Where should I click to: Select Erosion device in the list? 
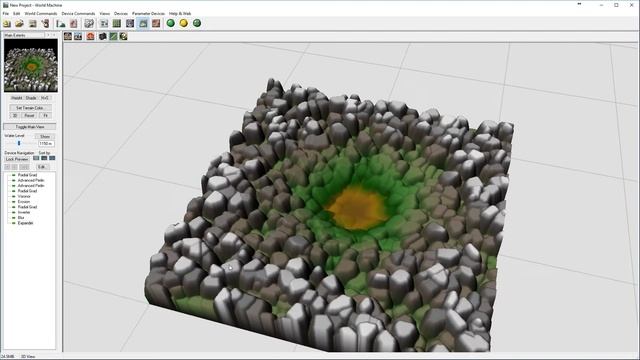(24, 202)
